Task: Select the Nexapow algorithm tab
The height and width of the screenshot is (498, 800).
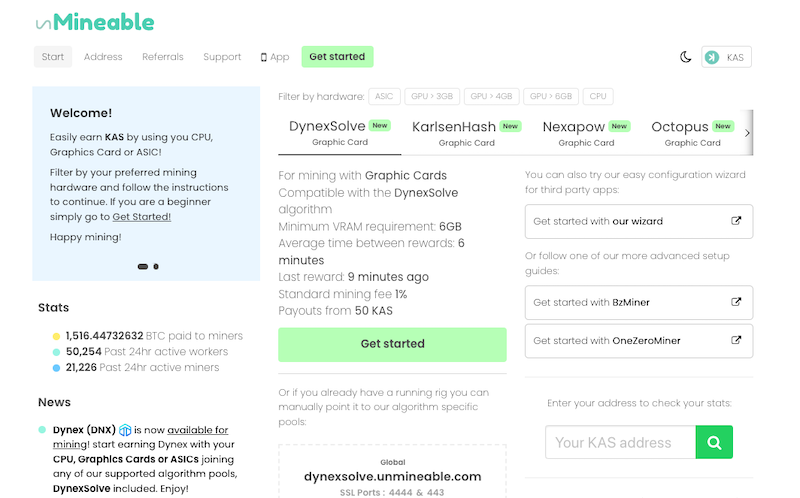Action: pyautogui.click(x=586, y=134)
